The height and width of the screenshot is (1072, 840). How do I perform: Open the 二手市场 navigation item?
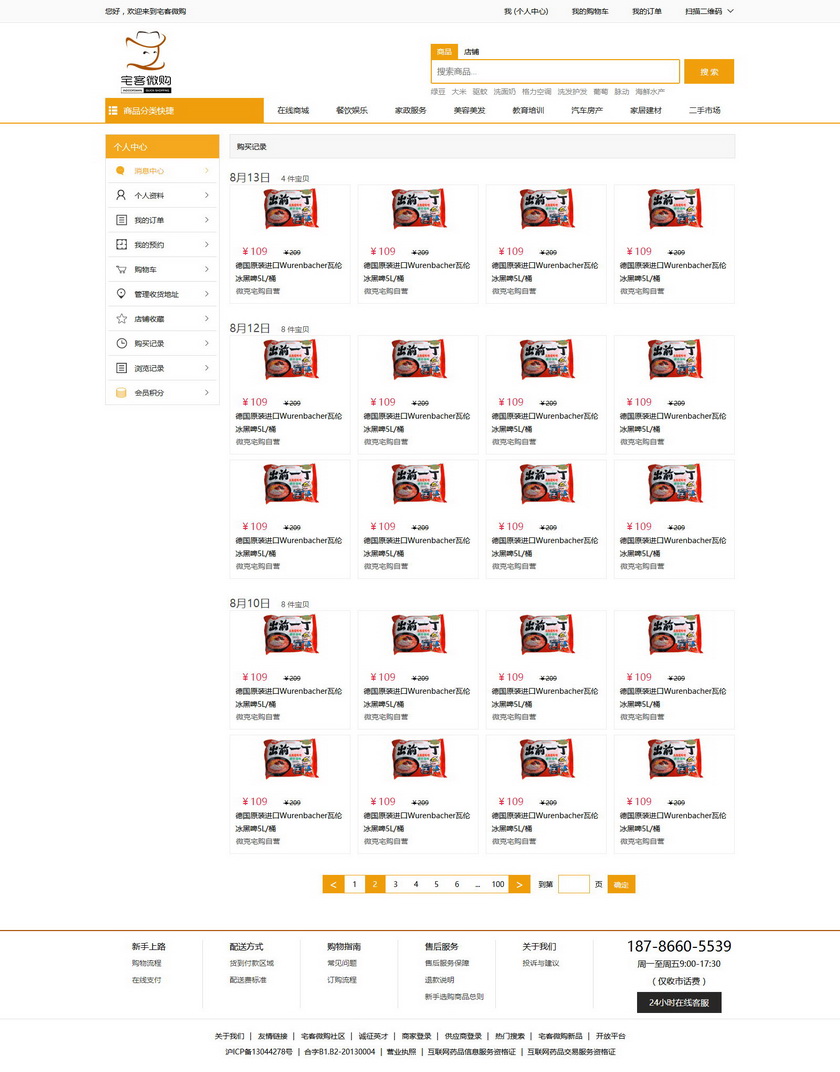[704, 110]
